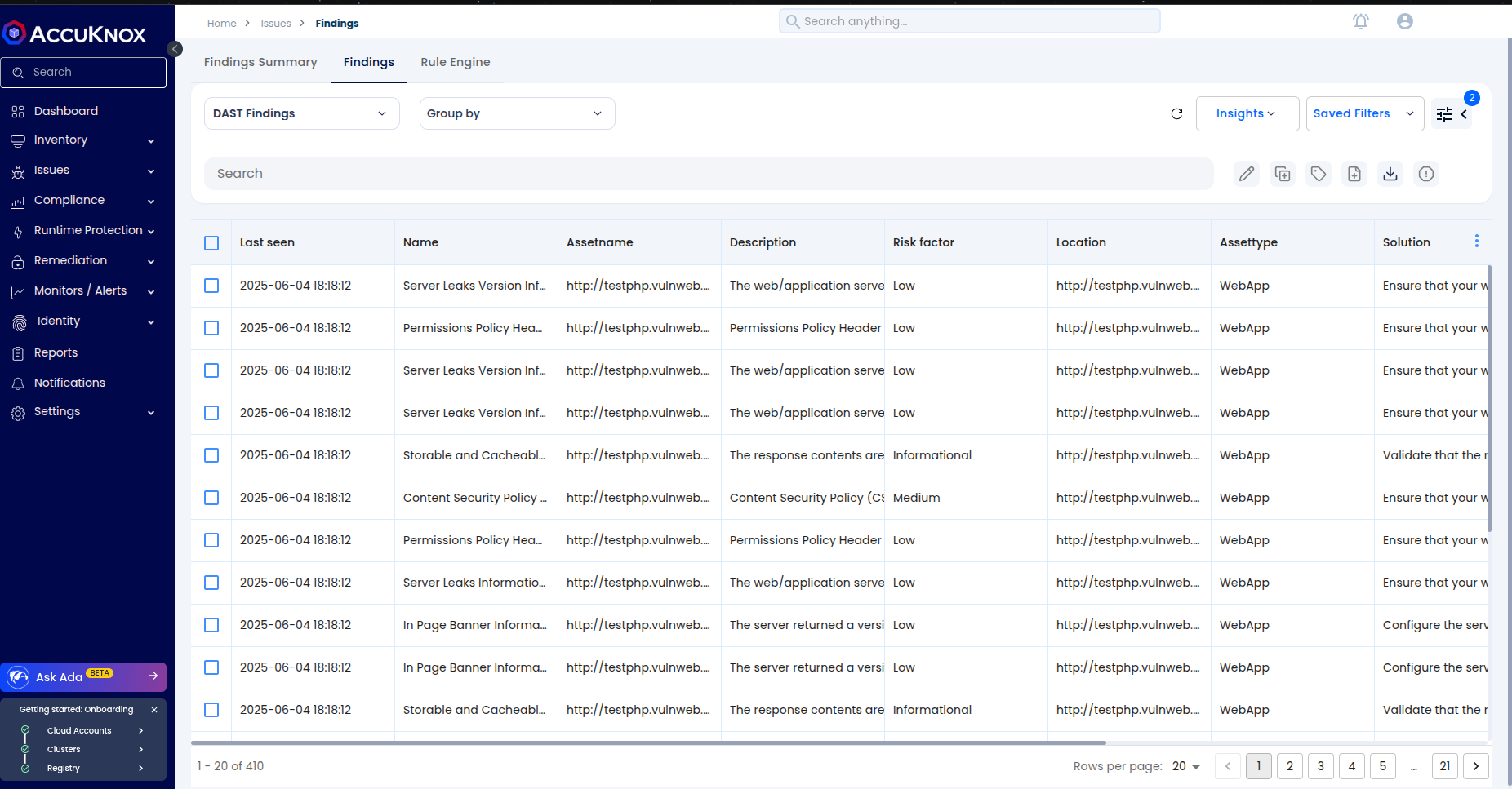
Task: Click the pencil edit icon
Action: (1246, 174)
